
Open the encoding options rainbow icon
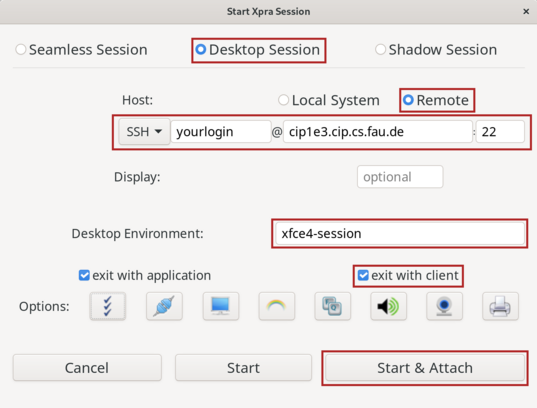(277, 306)
